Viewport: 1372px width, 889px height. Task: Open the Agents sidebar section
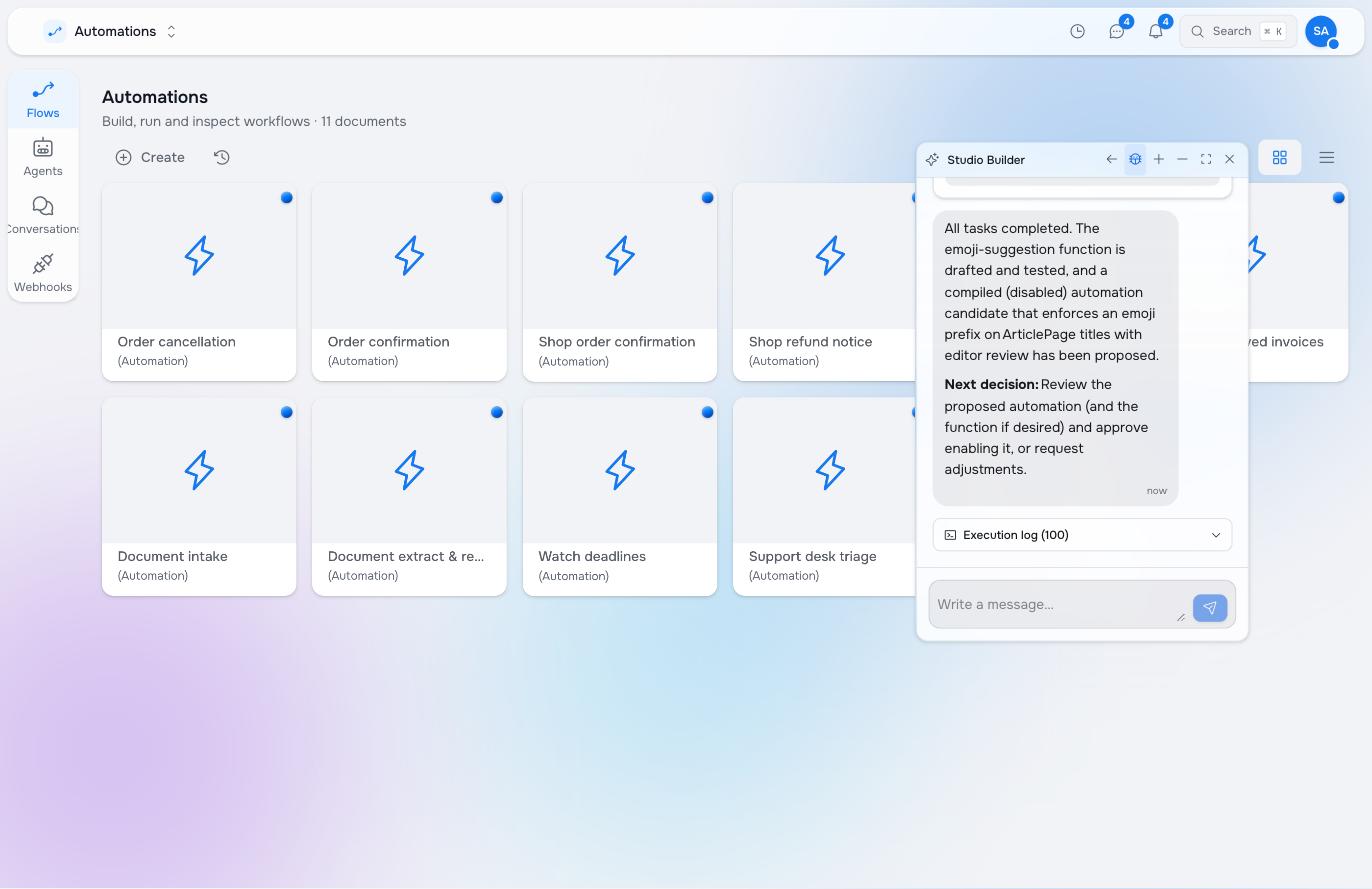coord(43,158)
